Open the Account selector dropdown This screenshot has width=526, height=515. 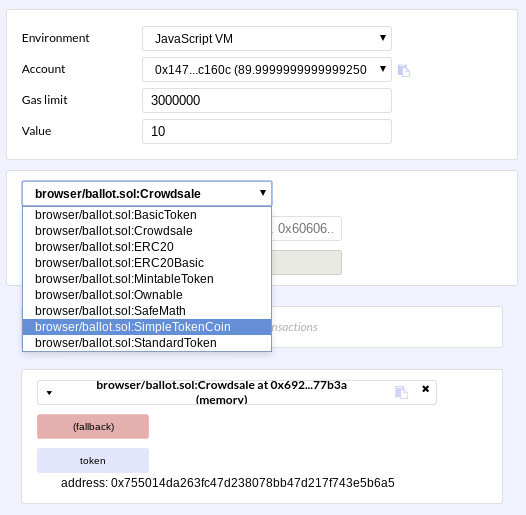pyautogui.click(x=267, y=69)
